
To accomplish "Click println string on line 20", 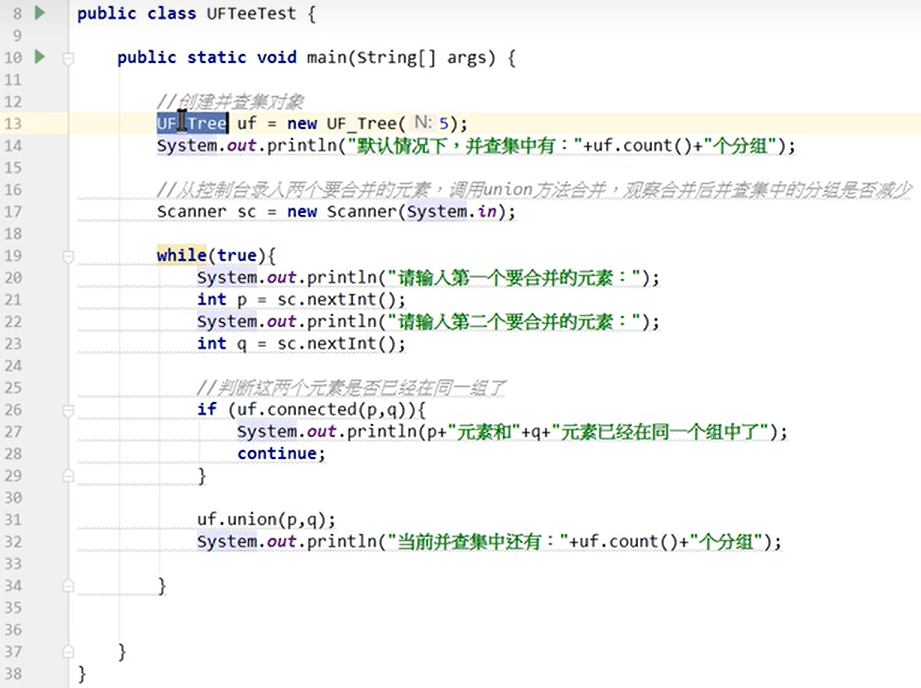I will click(515, 277).
